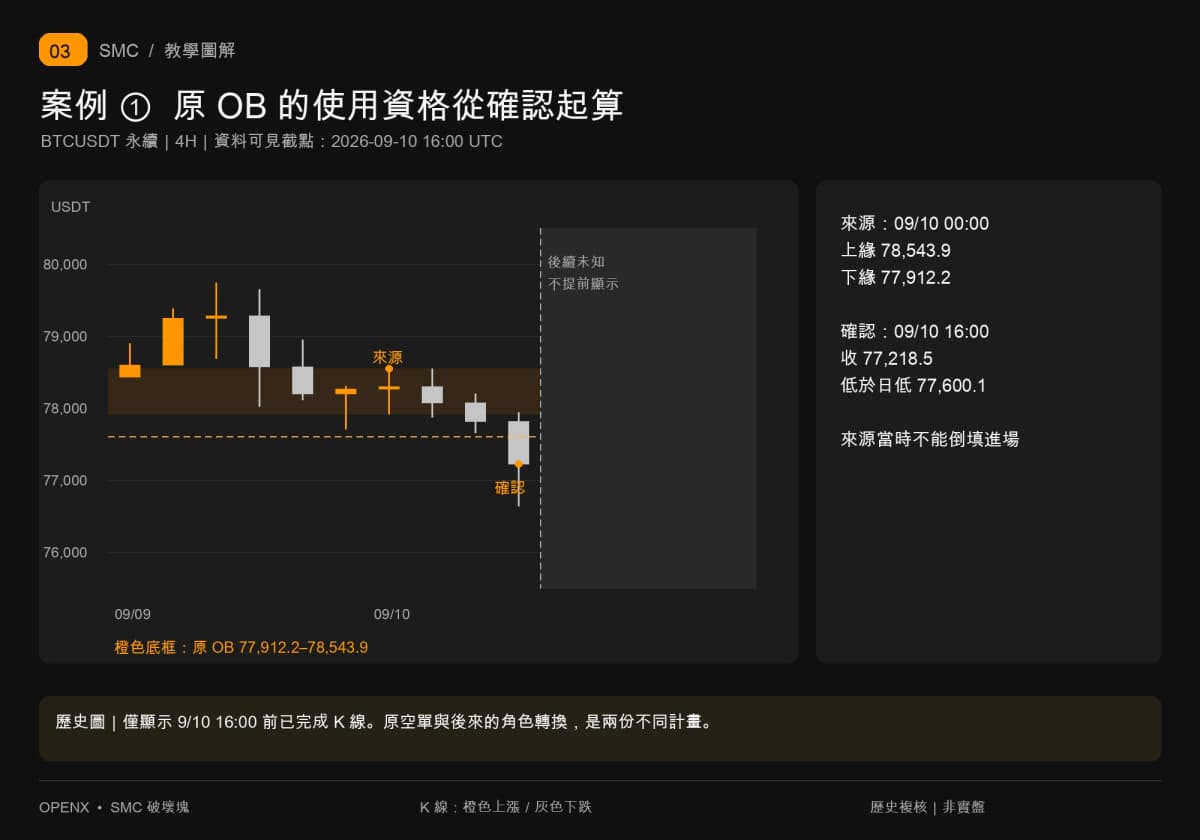This screenshot has height=840, width=1200.
Task: Click the 80,000 price axis label
Action: 65,265
